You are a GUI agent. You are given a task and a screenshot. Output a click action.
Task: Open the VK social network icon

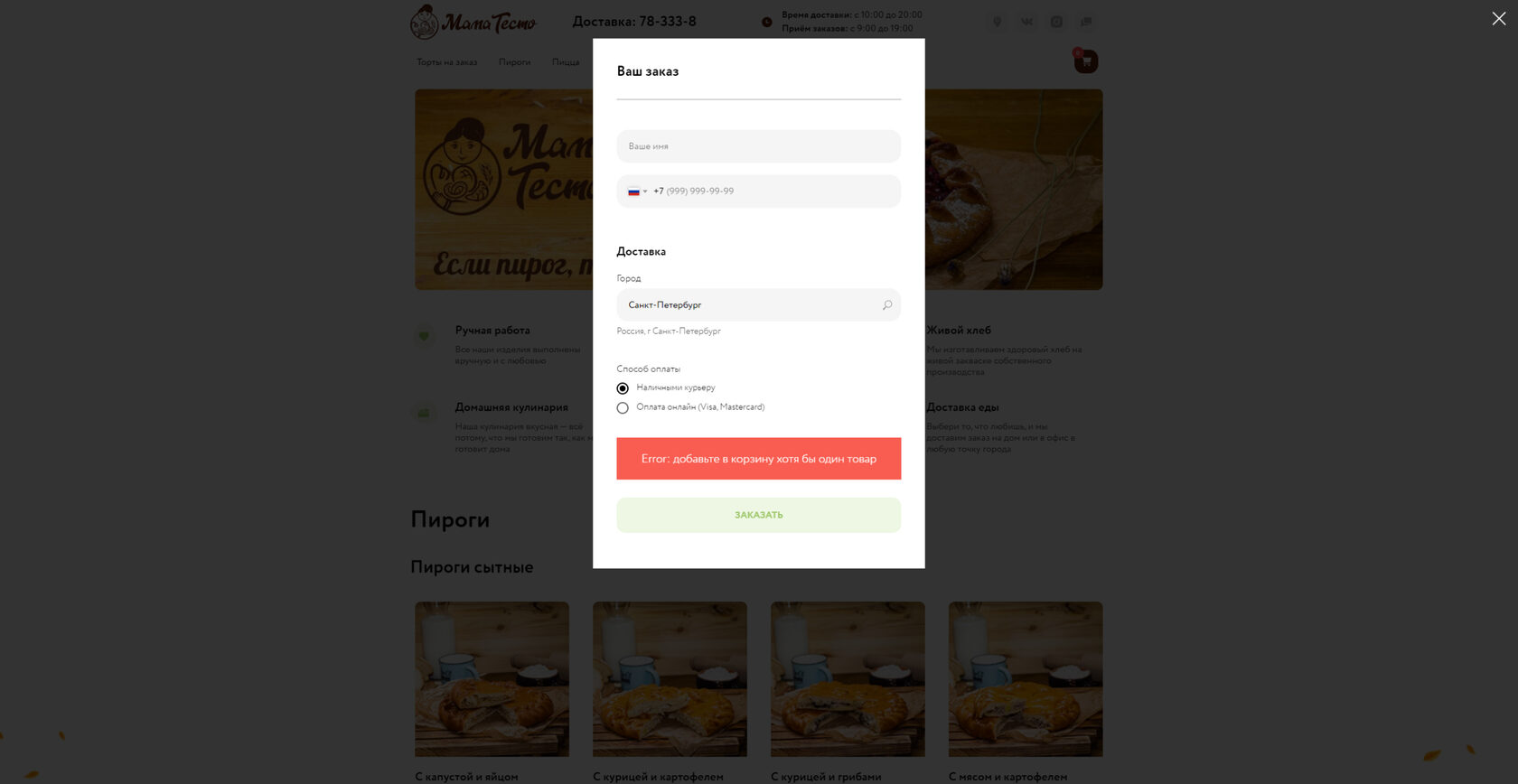tap(1026, 22)
